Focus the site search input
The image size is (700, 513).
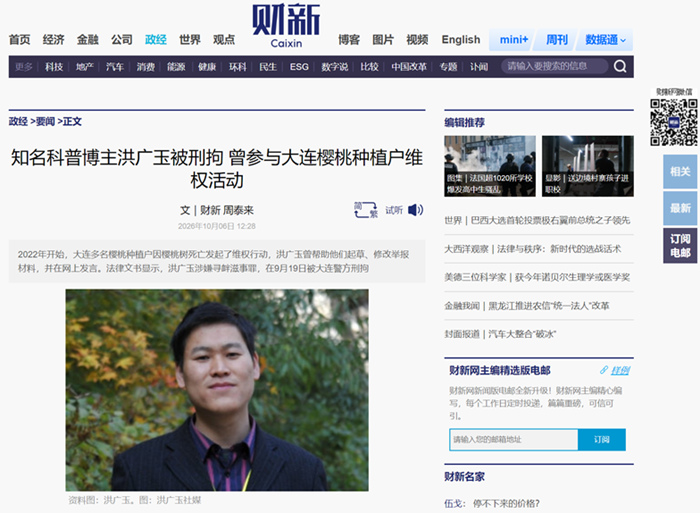(x=554, y=67)
